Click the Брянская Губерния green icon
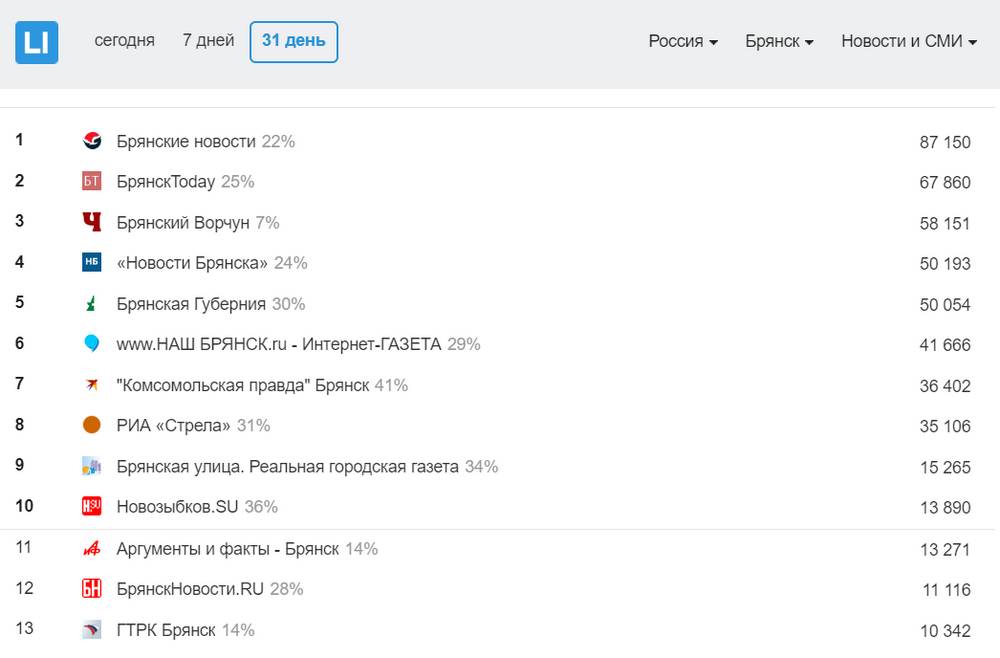Viewport: 1000px width, 658px height. tap(92, 304)
